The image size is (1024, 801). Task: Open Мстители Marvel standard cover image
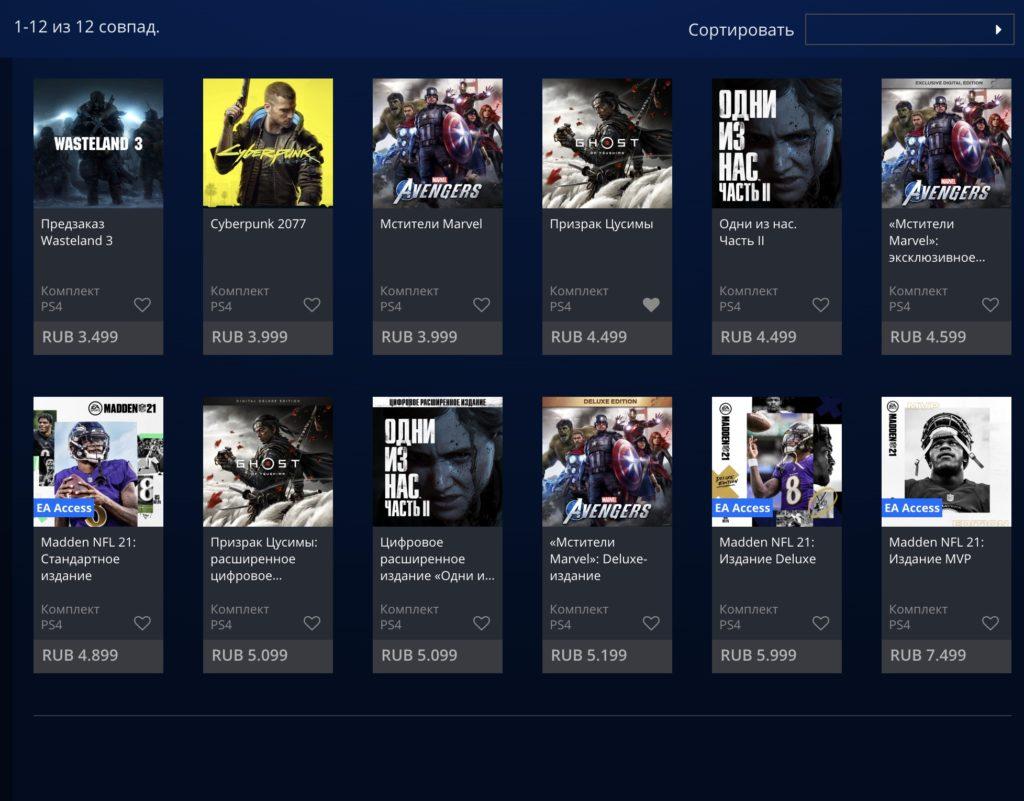[x=438, y=143]
